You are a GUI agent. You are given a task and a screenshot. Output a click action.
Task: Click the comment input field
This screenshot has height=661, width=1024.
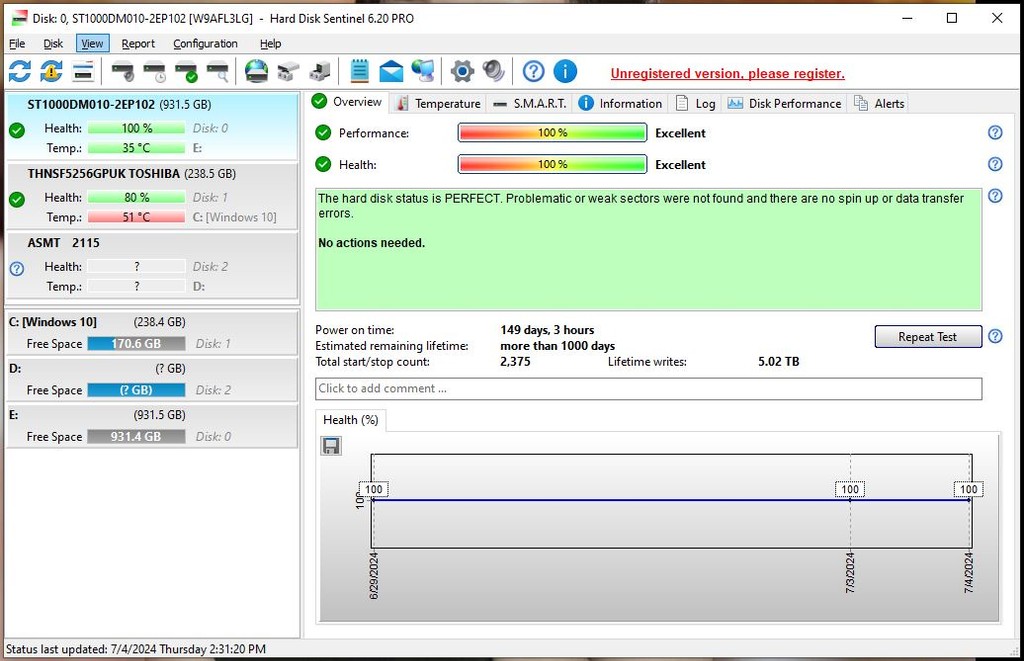click(648, 389)
